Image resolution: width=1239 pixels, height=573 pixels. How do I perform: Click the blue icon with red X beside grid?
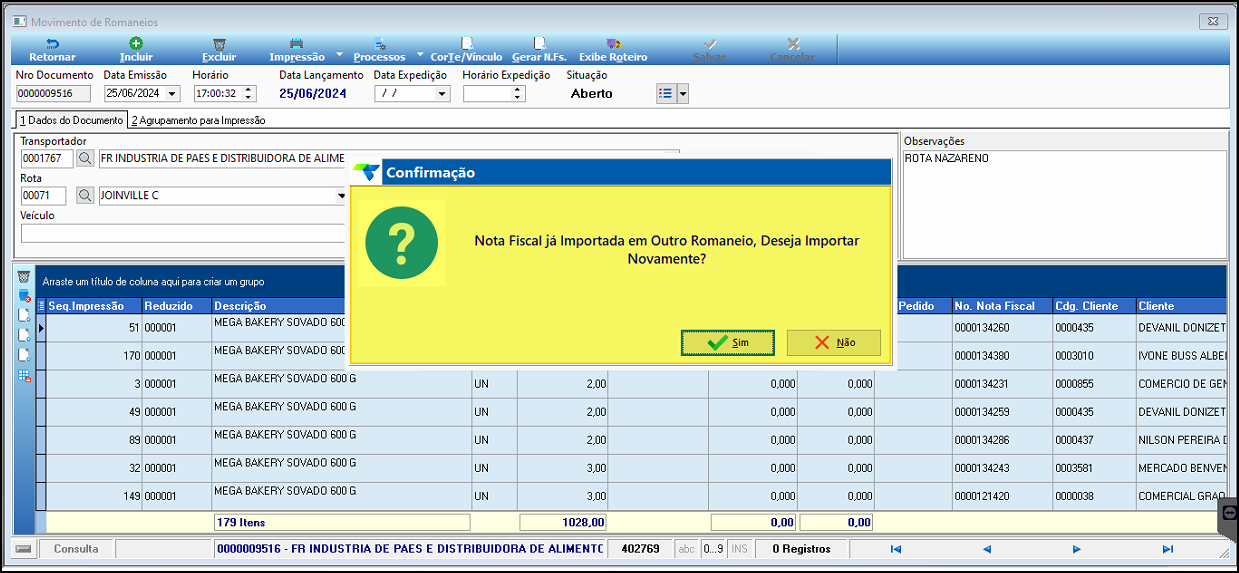[x=24, y=296]
